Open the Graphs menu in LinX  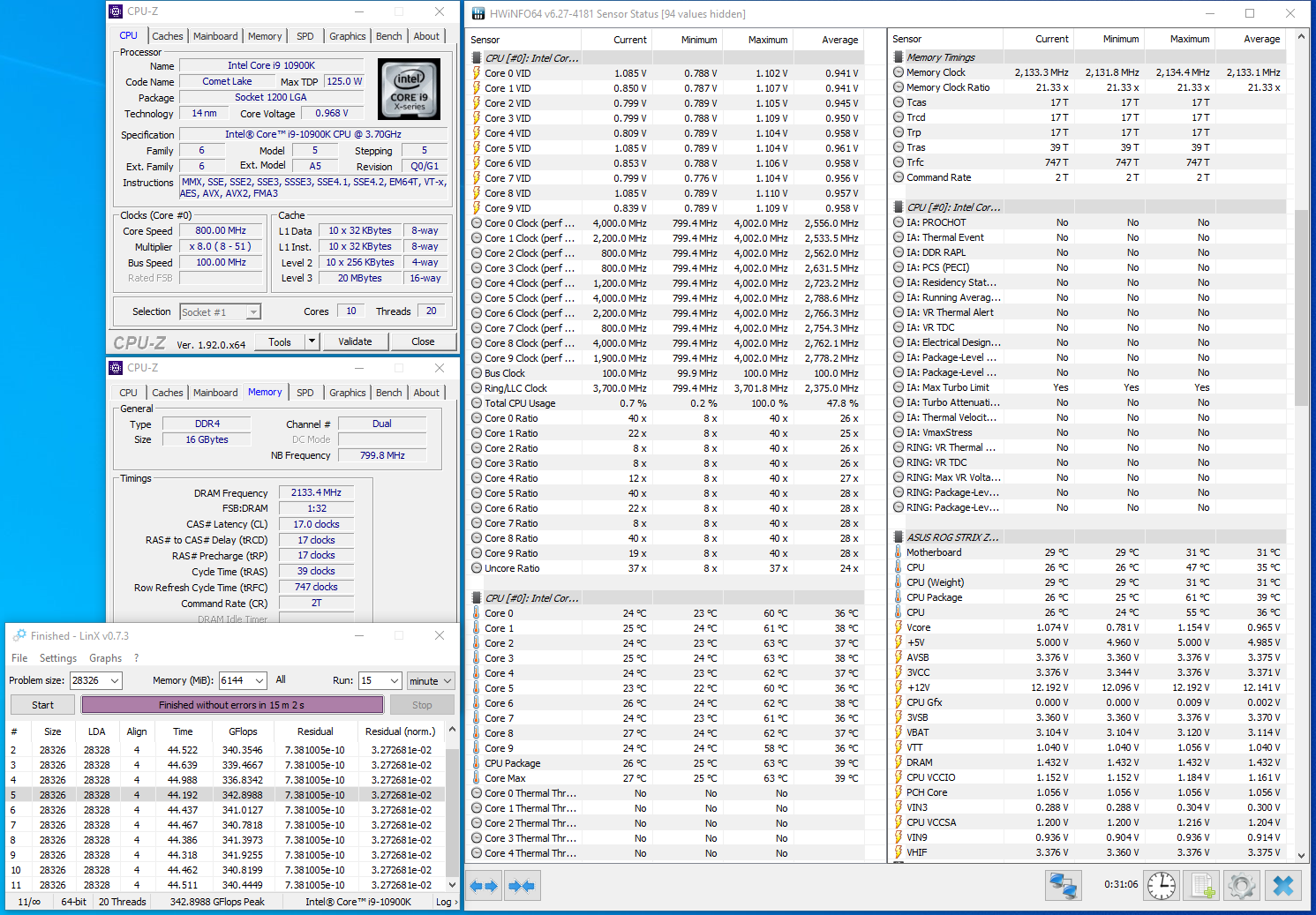(105, 658)
